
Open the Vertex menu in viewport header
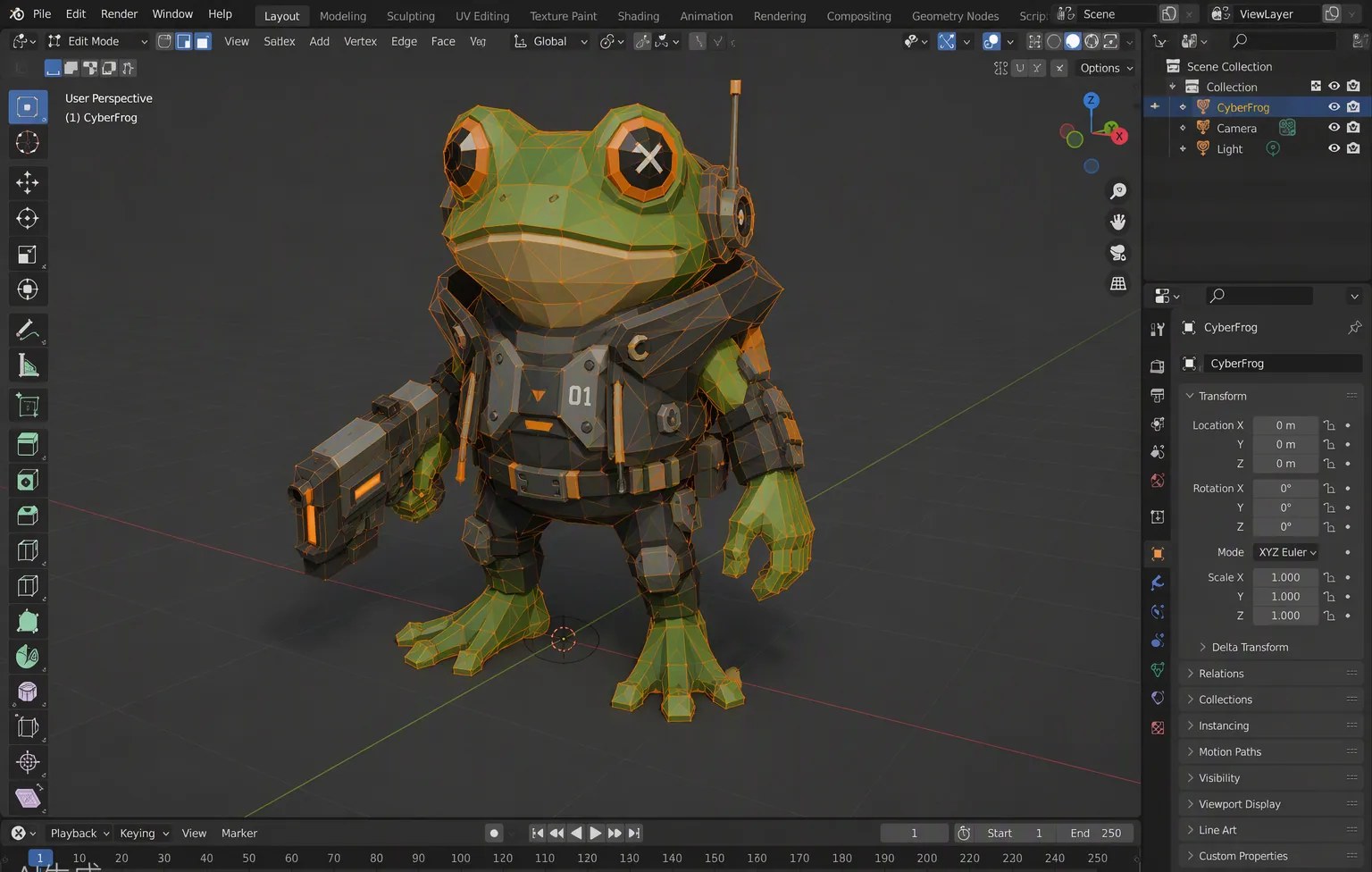pyautogui.click(x=360, y=41)
